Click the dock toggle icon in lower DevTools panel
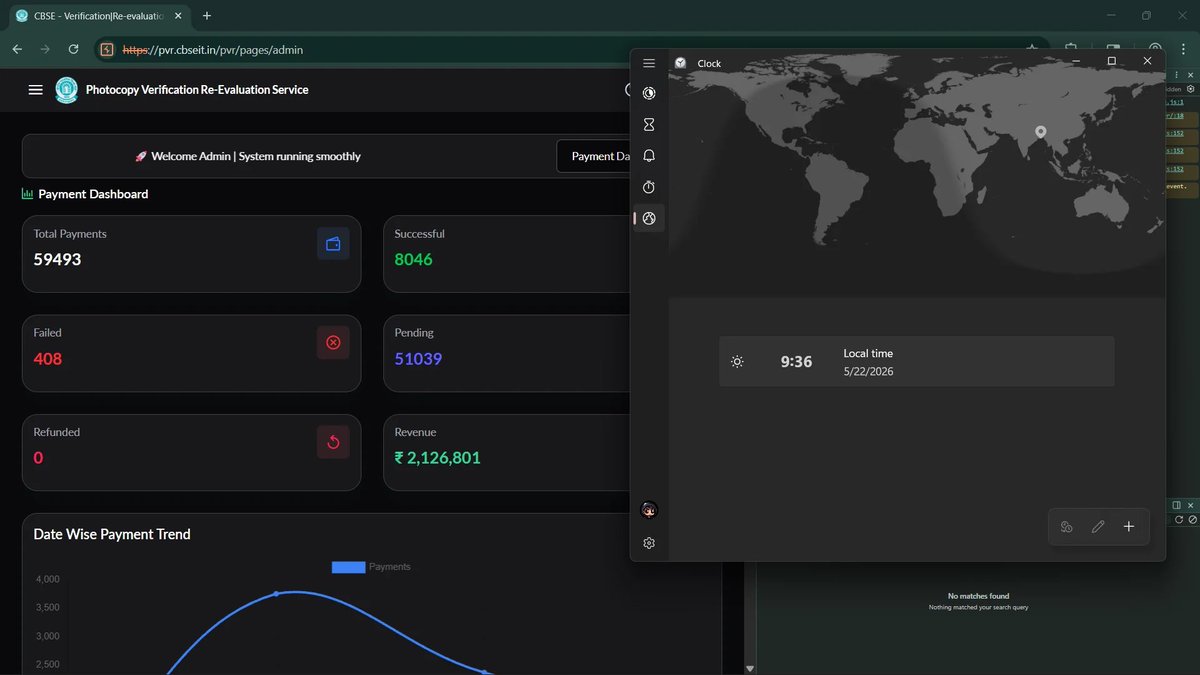Image resolution: width=1200 pixels, height=675 pixels. 1177,506
